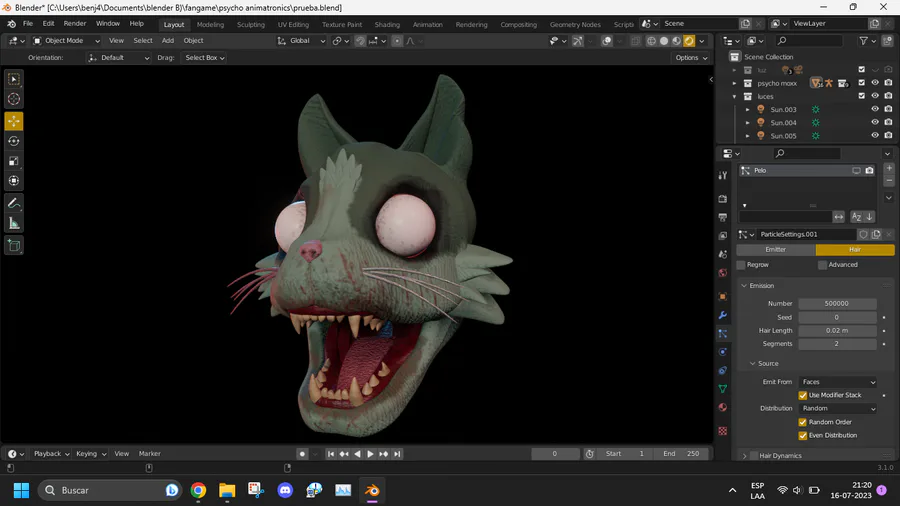Click the Hair Length value field
900x506 pixels.
(838, 330)
